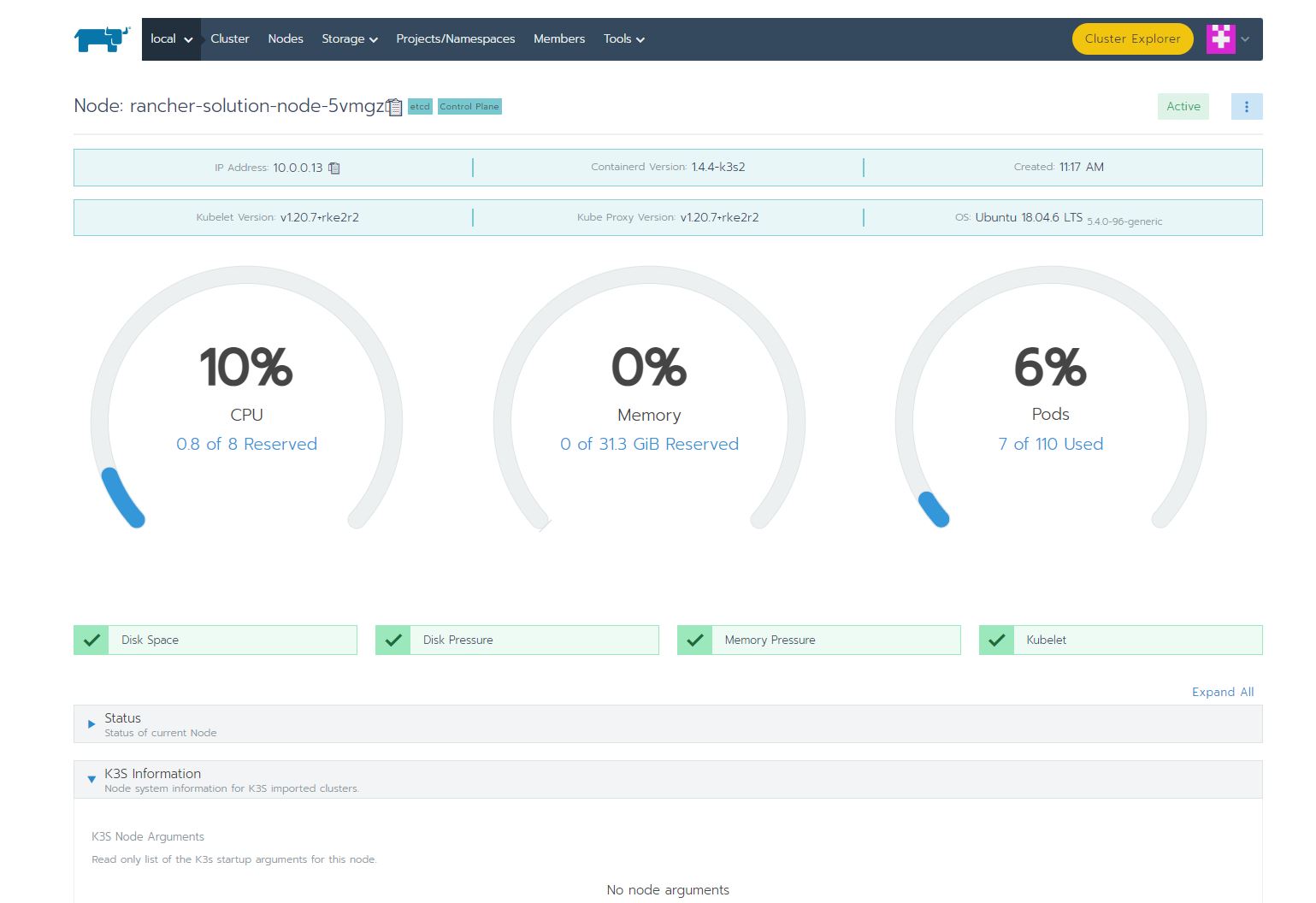Click the Disk Space checkmark icon
This screenshot has height=903, width=1316.
point(91,640)
